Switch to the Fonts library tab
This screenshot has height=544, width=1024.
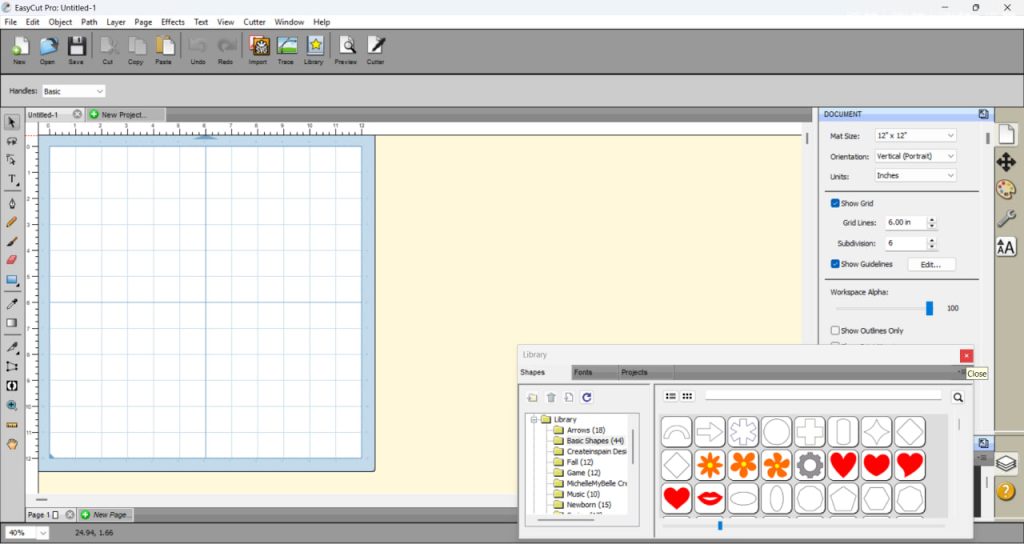[583, 372]
